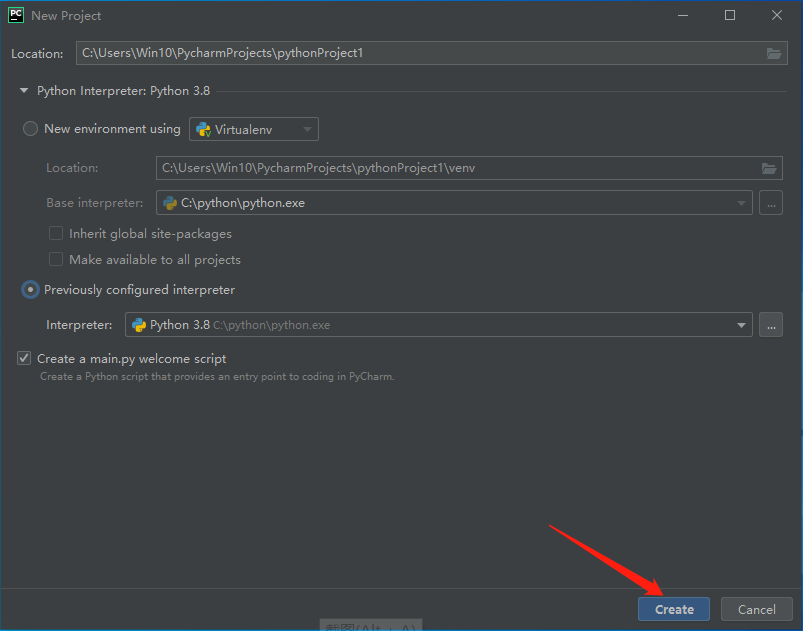Viewport: 803px width, 631px height.
Task: Open ellipsis button next to Interpreter dropdown
Action: 771,325
